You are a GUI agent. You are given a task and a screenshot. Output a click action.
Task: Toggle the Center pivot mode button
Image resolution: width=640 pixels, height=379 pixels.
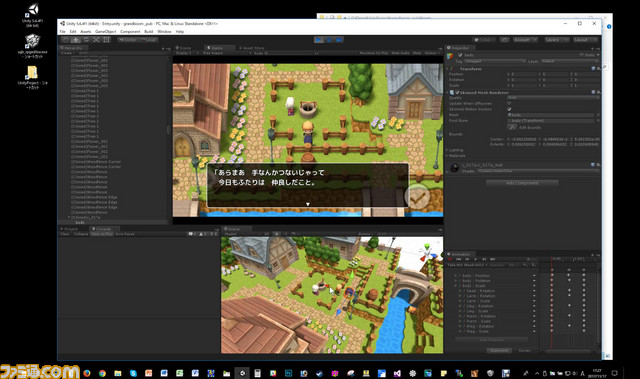[x=128, y=40]
